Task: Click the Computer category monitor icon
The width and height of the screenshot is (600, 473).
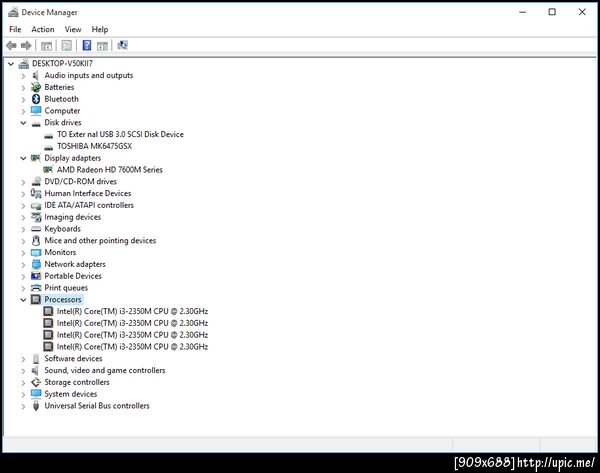Action: tap(36, 111)
